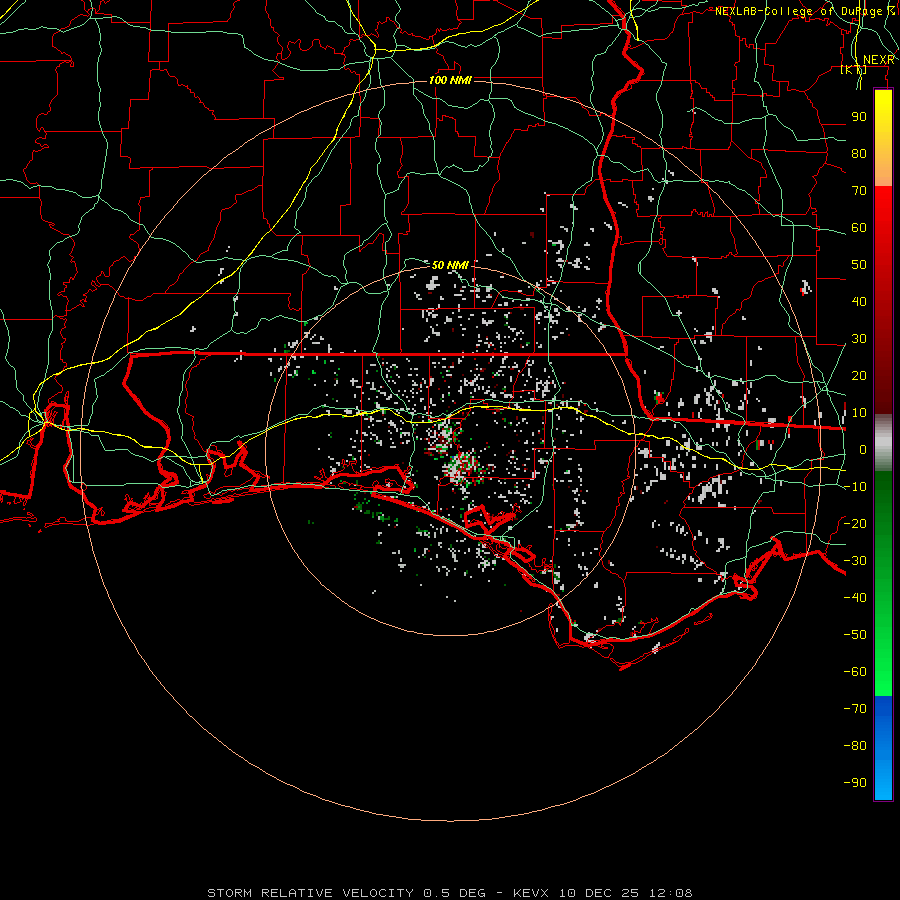900x900 pixels.
Task: Select the positive 70 scale label
Action: point(859,191)
